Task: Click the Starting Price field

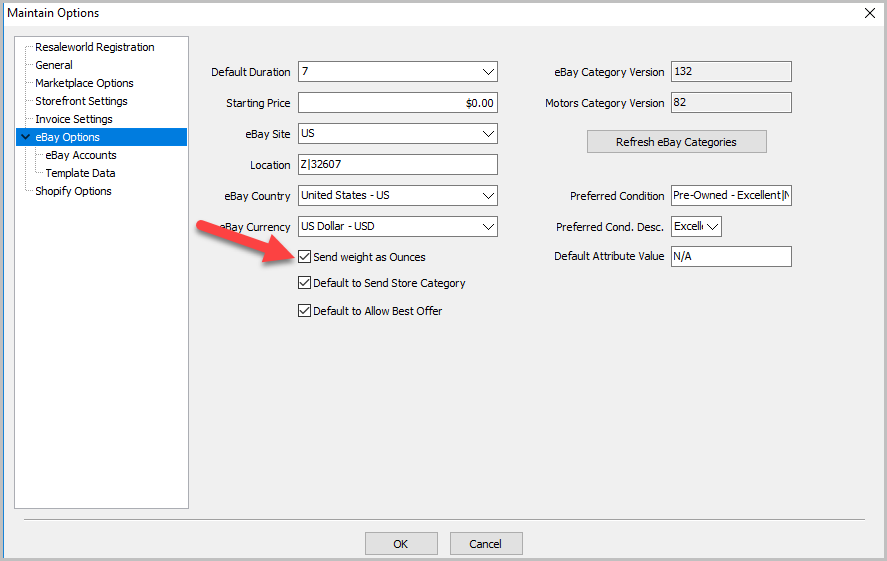Action: click(x=398, y=103)
